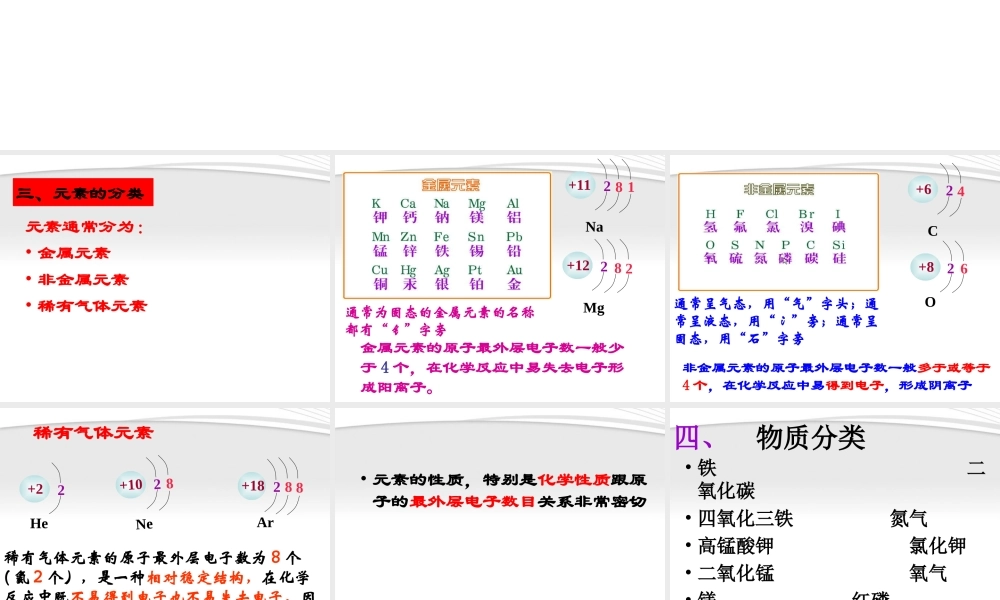Select the red '三、元素的分类' title box

click(x=83, y=193)
